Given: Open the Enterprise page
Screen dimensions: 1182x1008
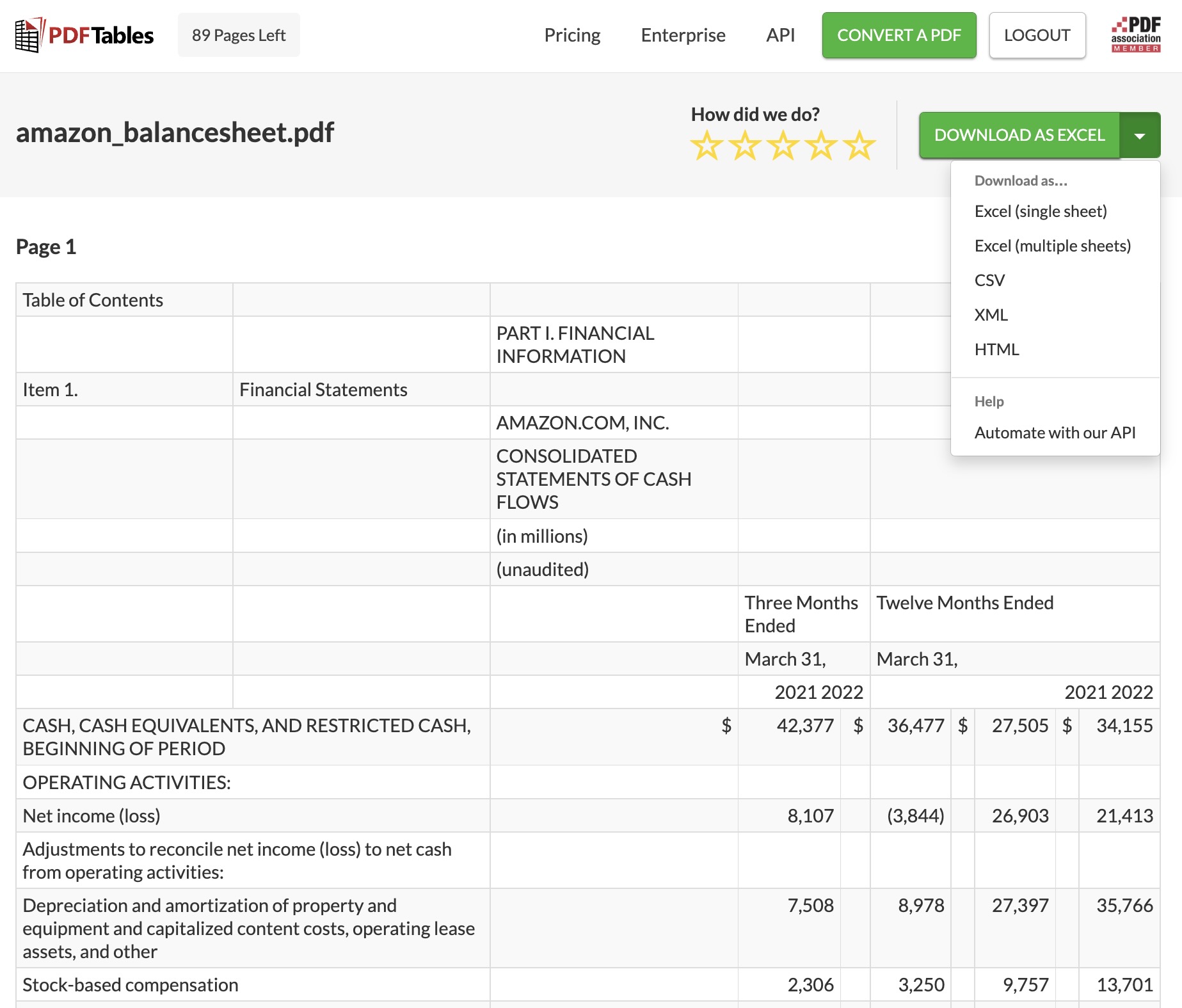Looking at the screenshot, I should point(682,35).
